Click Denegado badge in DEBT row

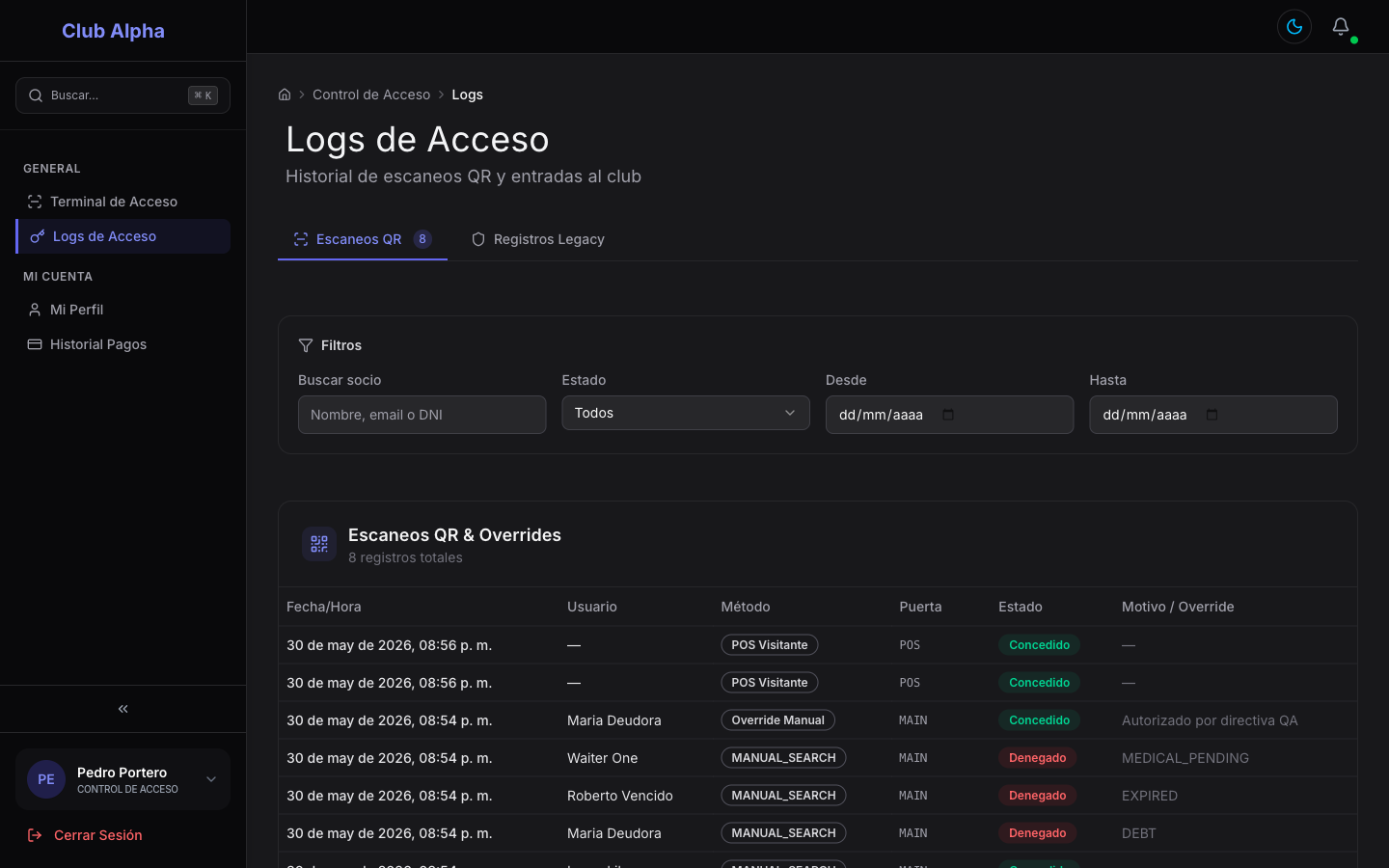(1037, 833)
